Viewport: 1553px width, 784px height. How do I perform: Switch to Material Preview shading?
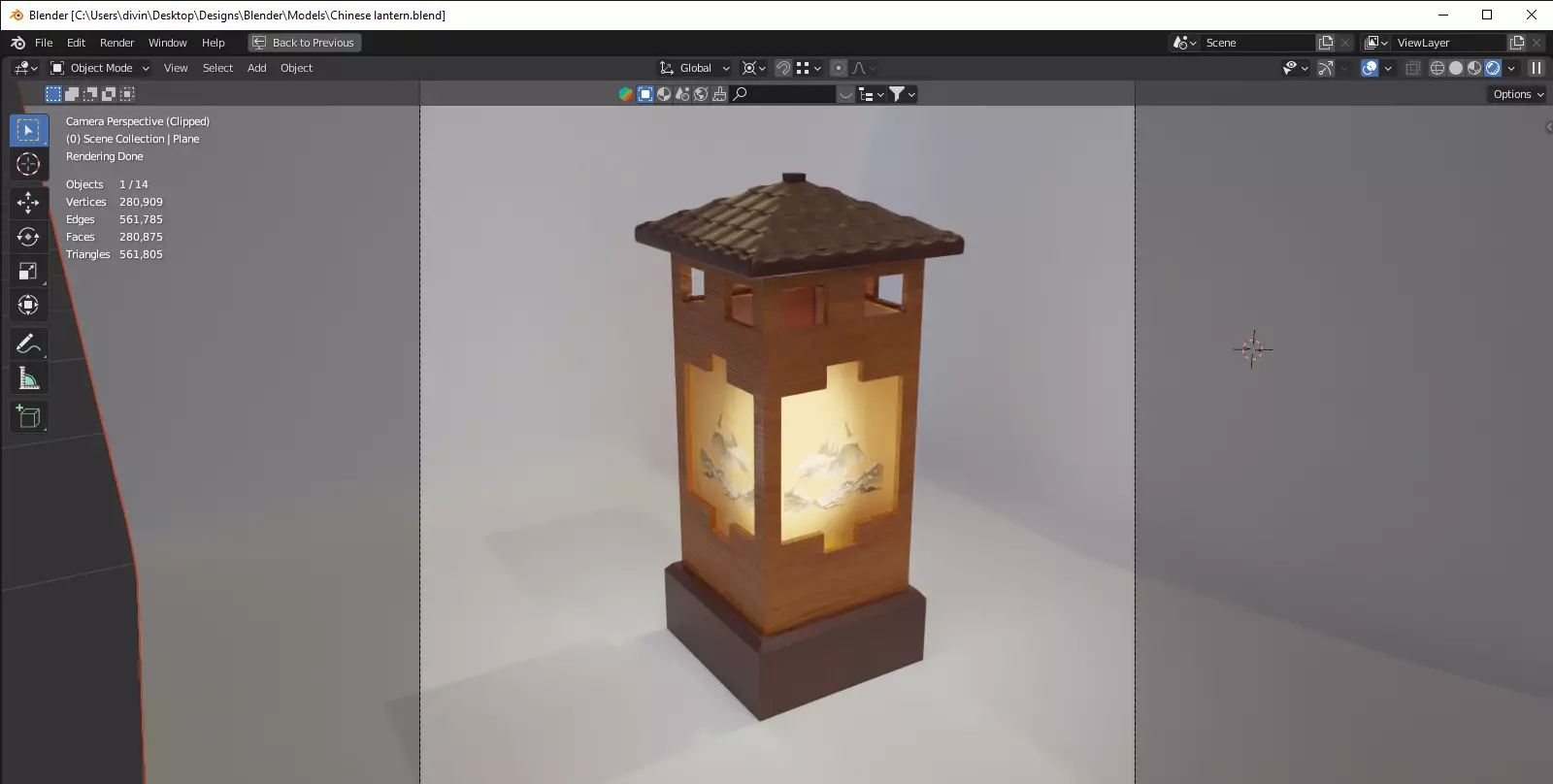[1474, 68]
